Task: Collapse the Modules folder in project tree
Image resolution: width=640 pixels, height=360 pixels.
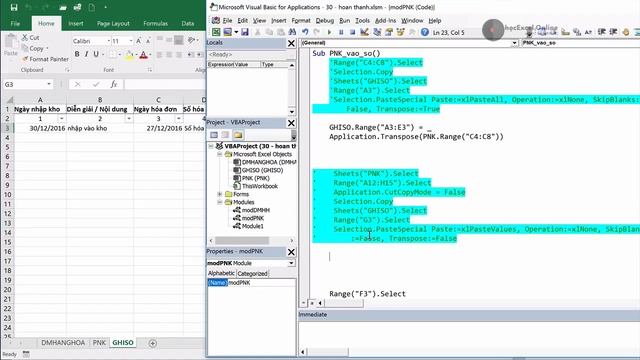Action: click(220, 202)
